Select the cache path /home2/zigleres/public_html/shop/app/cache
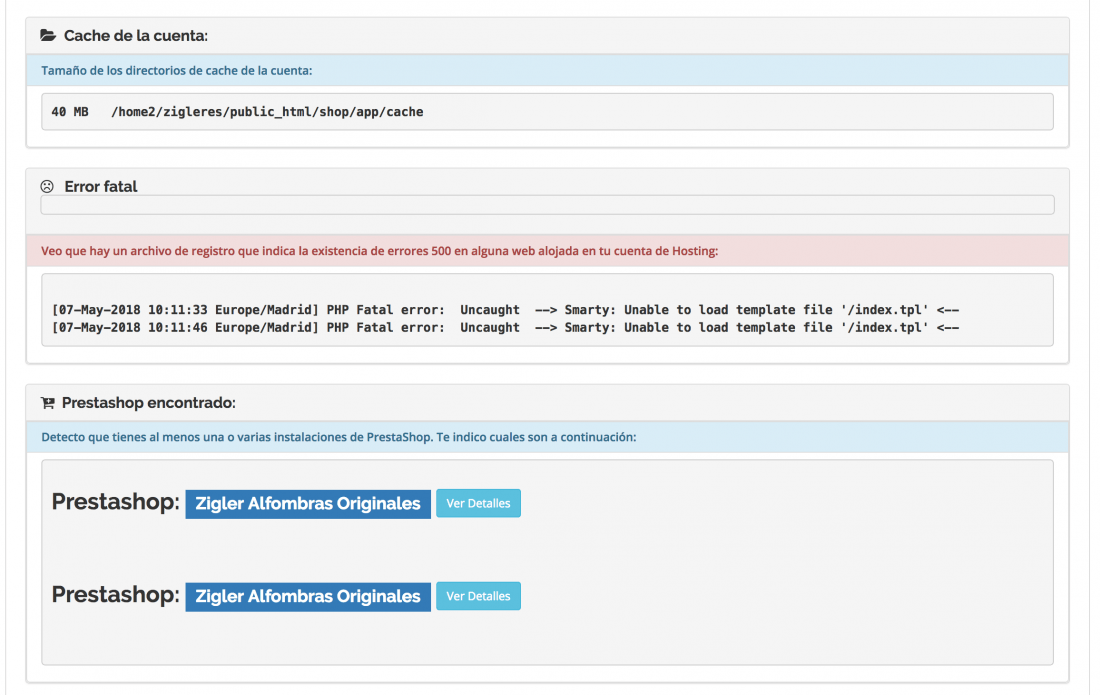The width and height of the screenshot is (1100, 695). [x=267, y=112]
